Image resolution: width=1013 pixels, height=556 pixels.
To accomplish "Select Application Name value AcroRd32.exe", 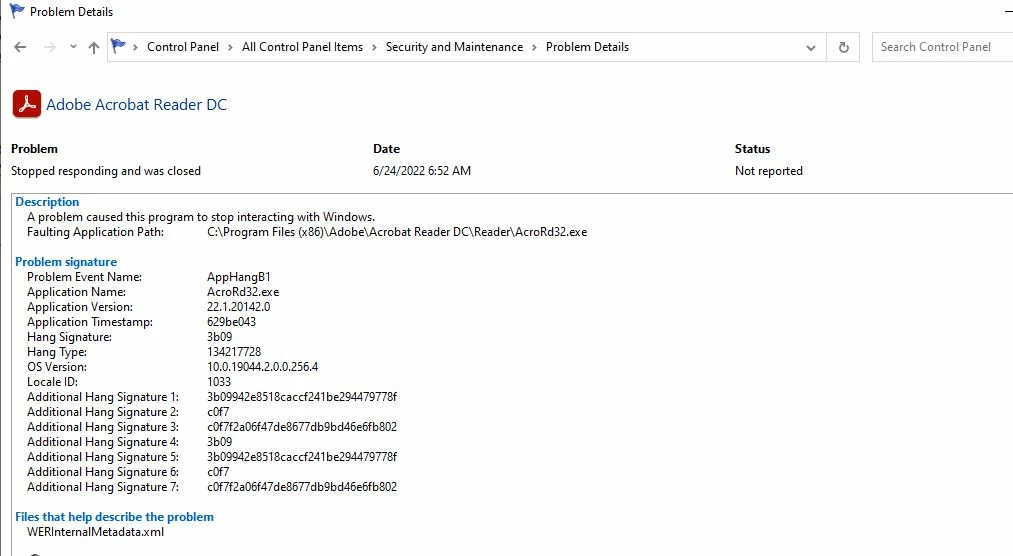I will pyautogui.click(x=243, y=292).
